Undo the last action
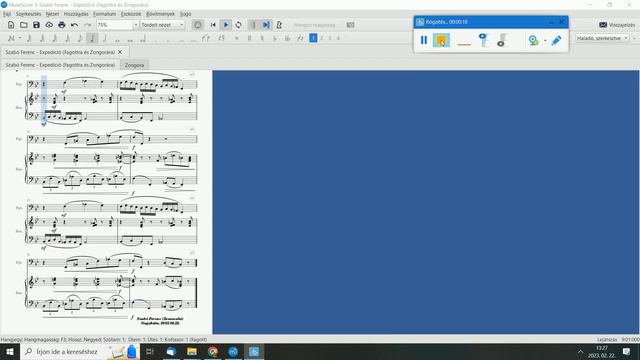Viewport: 640px width, 360px height. (74, 25)
